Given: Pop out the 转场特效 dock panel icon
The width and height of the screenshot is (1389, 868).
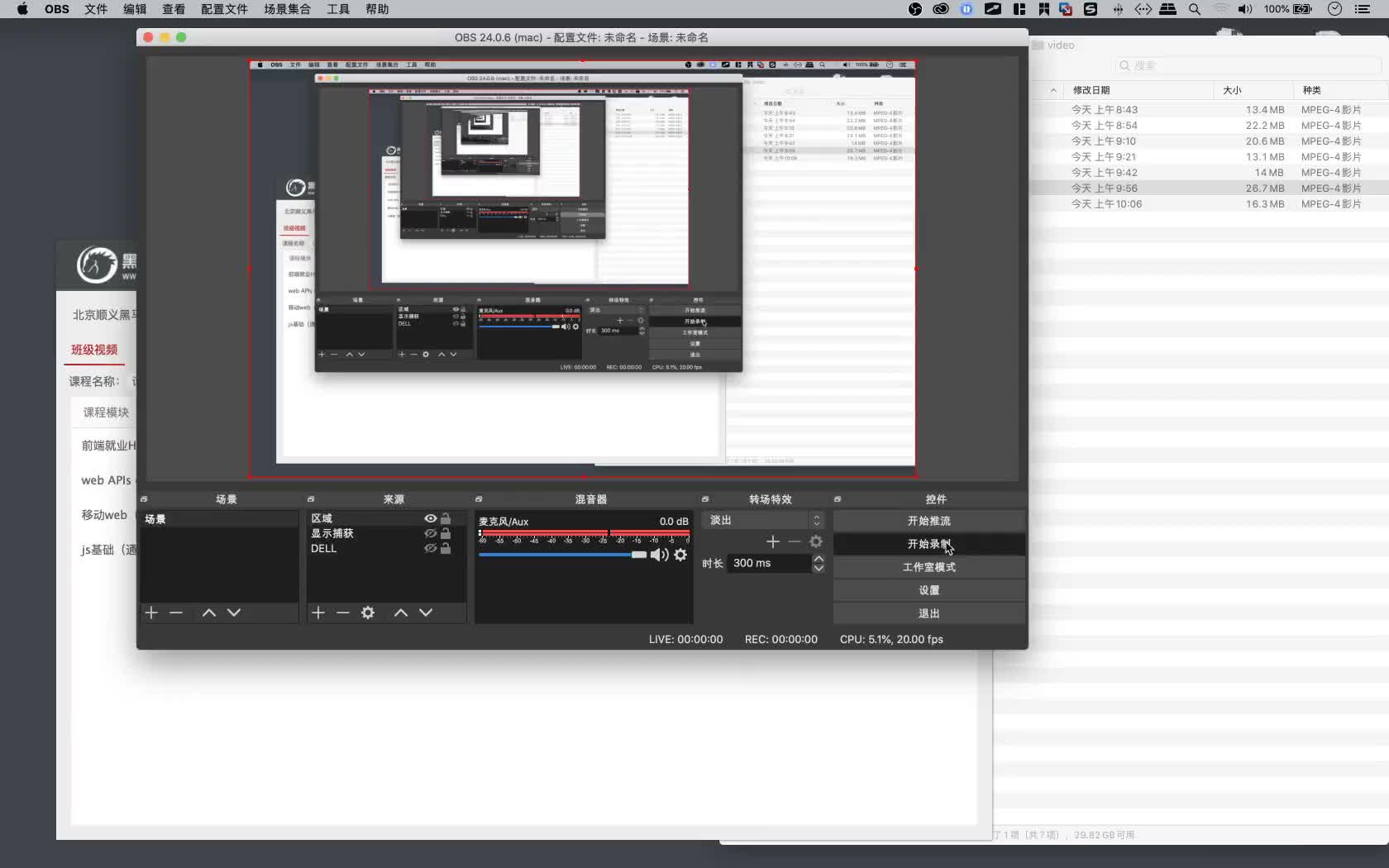Looking at the screenshot, I should (705, 499).
